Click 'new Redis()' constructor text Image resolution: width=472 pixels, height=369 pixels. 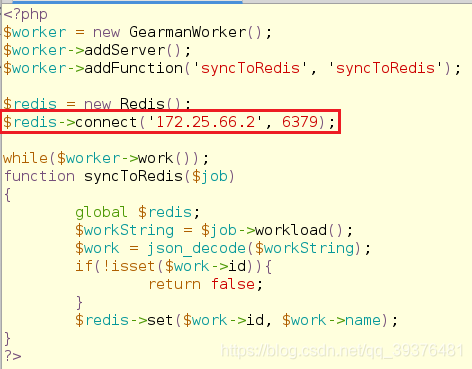(133, 104)
